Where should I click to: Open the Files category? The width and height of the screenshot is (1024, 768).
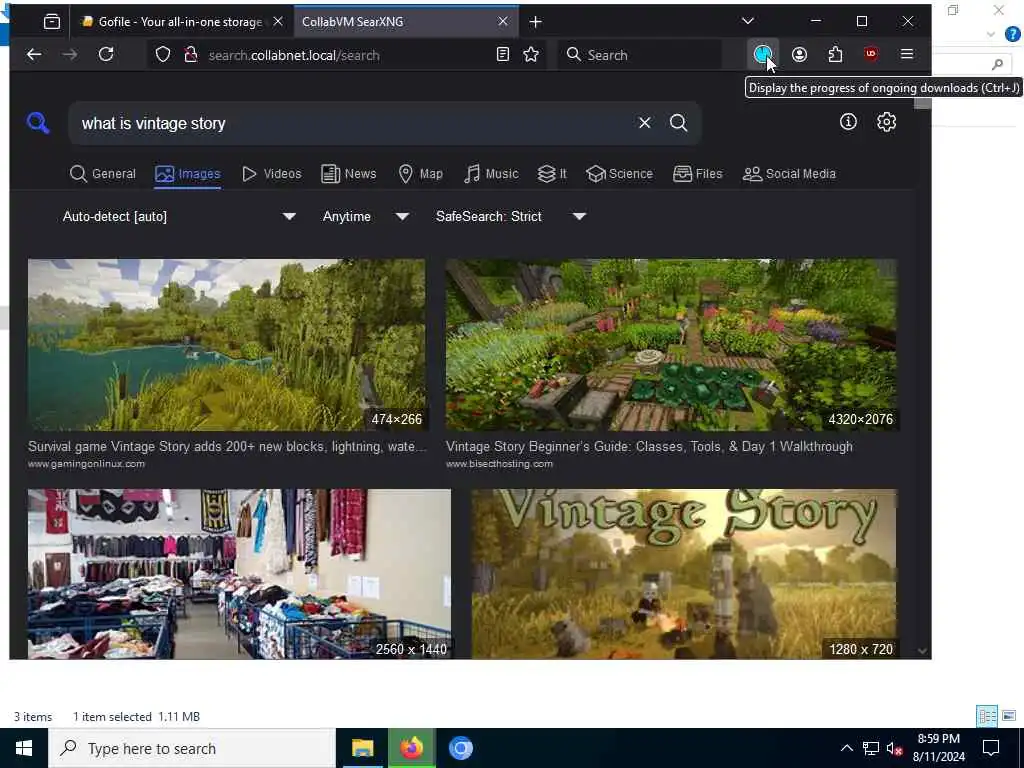pyautogui.click(x=697, y=174)
